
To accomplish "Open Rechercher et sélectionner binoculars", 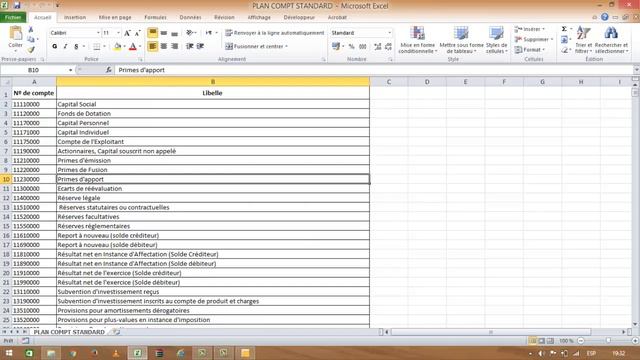I will coord(611,40).
